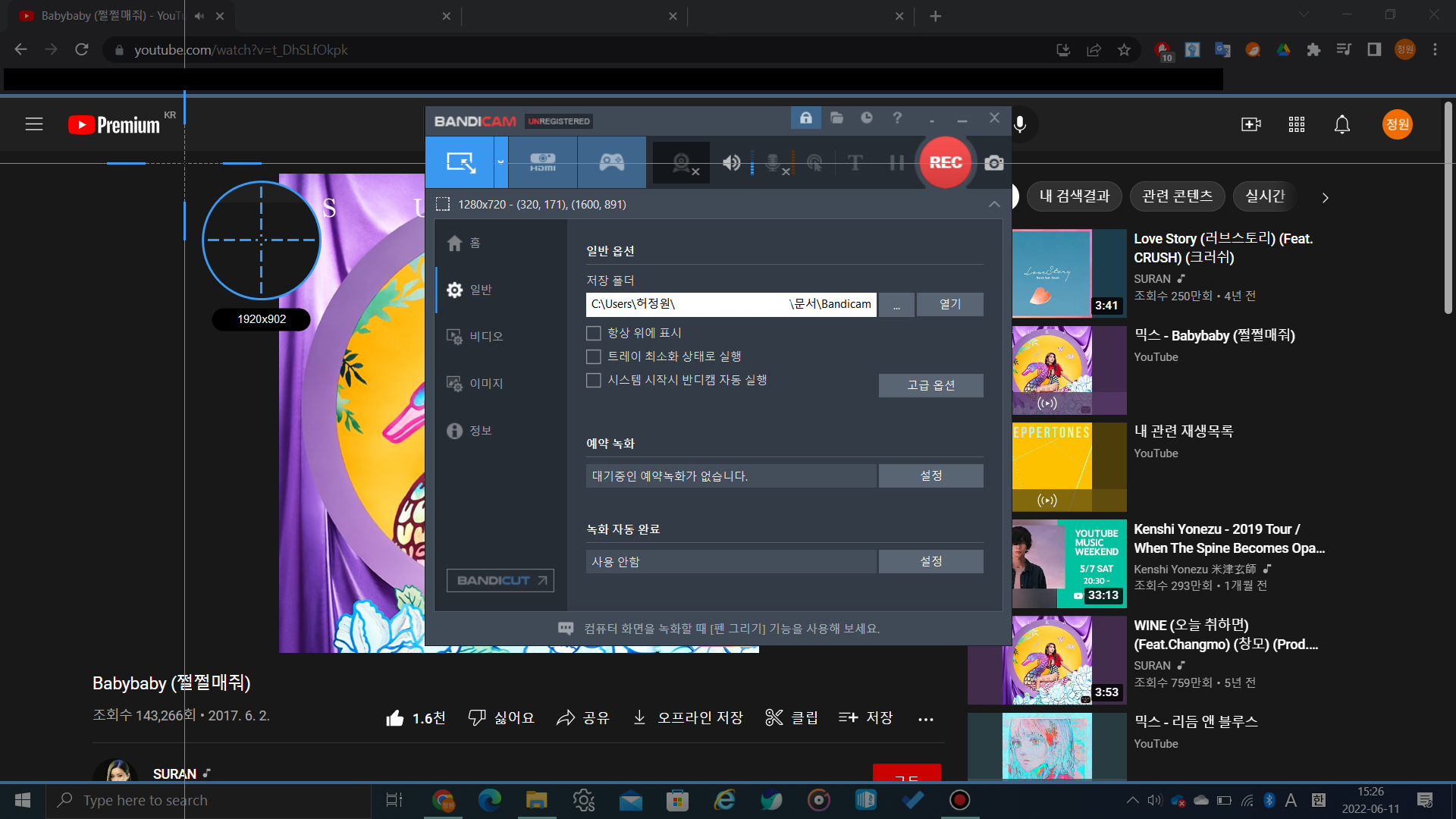Check 트레이 최소화 상태로 실행
Screen dimensions: 1456x819
594,356
